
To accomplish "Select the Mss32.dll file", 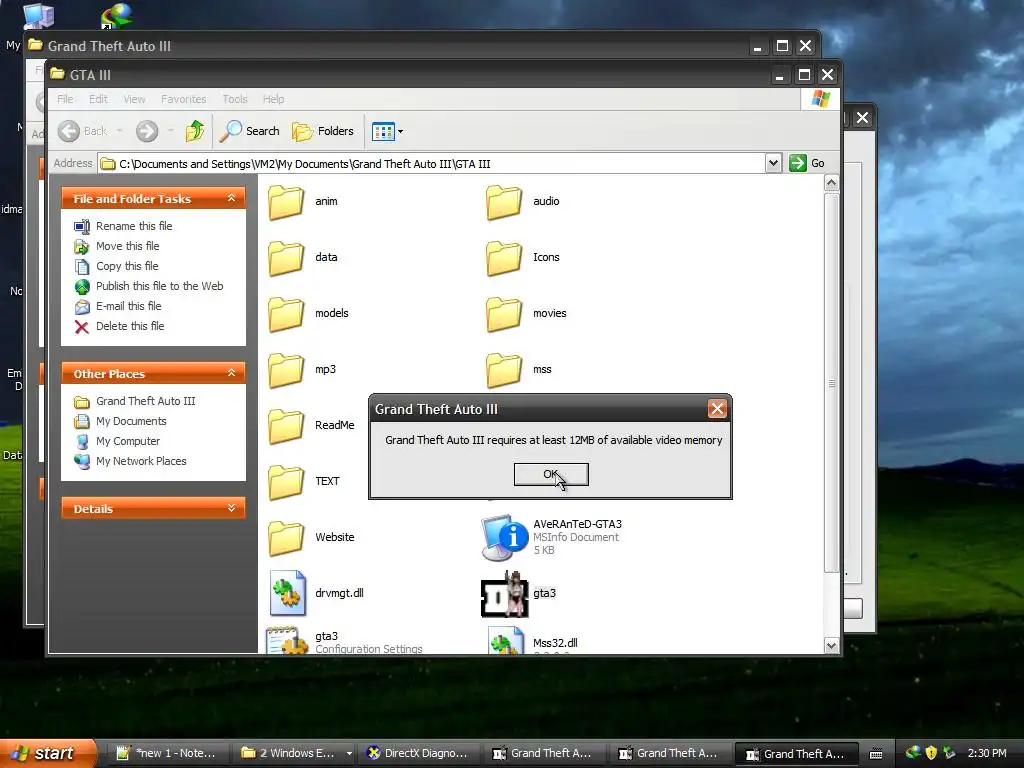I will [x=533, y=642].
